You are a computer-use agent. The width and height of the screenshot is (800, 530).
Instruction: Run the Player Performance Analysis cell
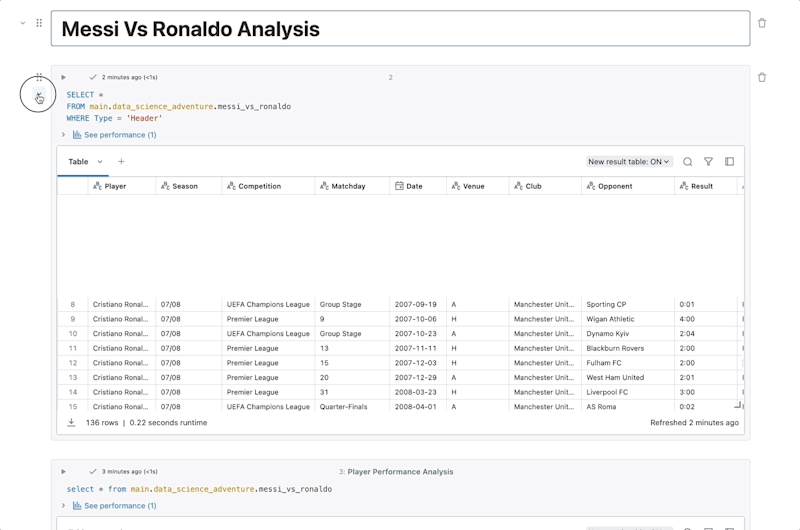(64, 471)
